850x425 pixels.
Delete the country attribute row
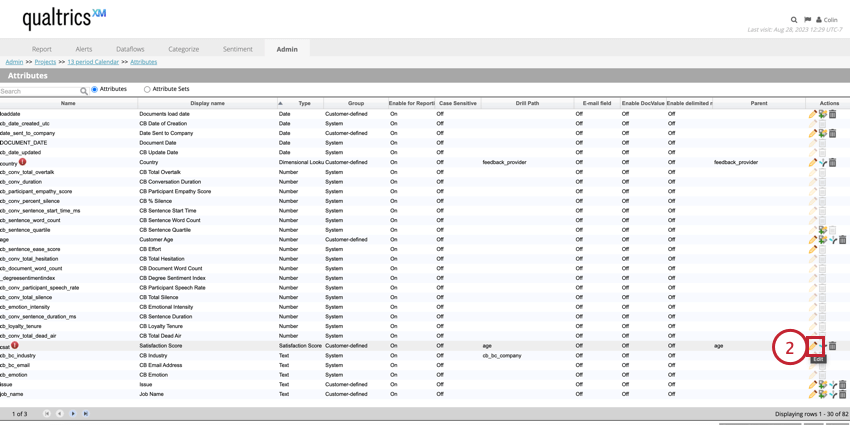tap(832, 162)
